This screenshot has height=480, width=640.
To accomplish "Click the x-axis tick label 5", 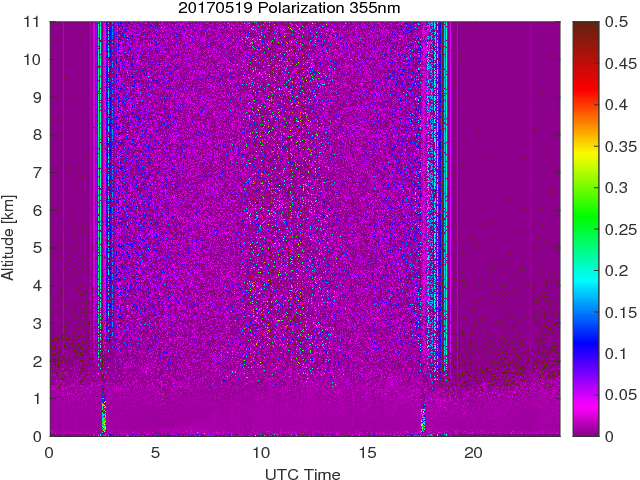I will pos(155,452).
